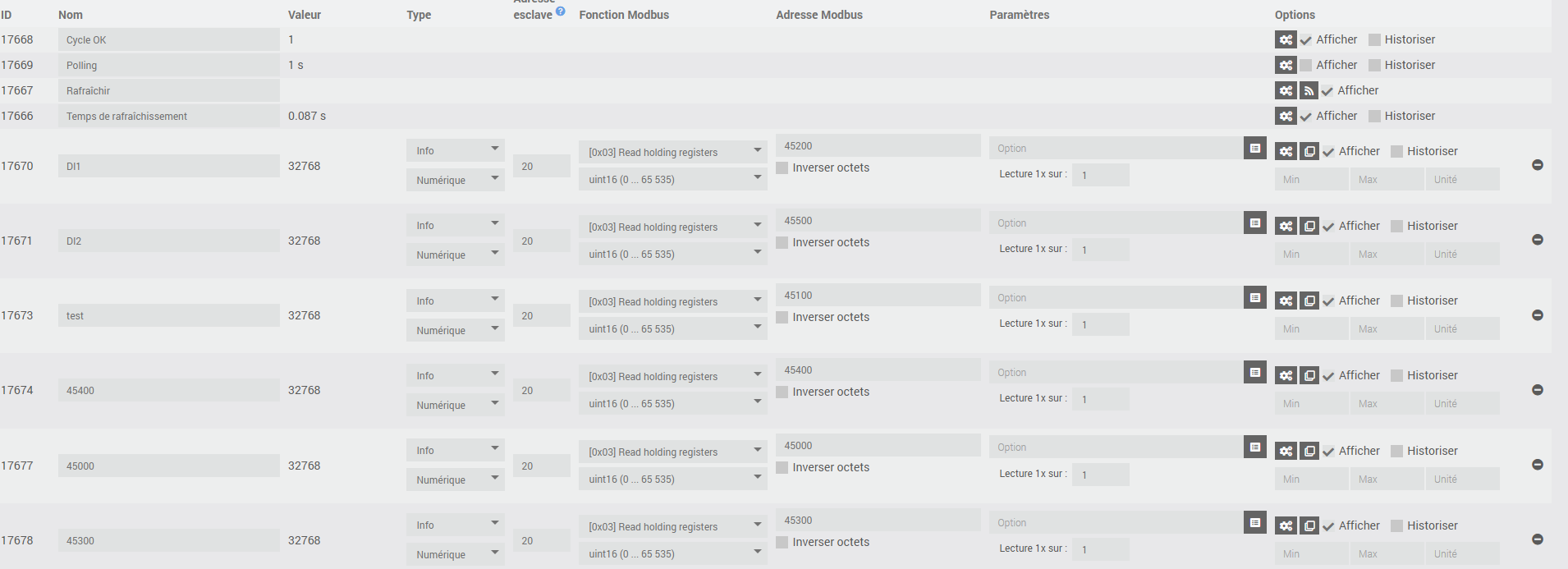This screenshot has height=569, width=1568.
Task: Open uint16 data type dropdown for test row
Action: (672, 328)
